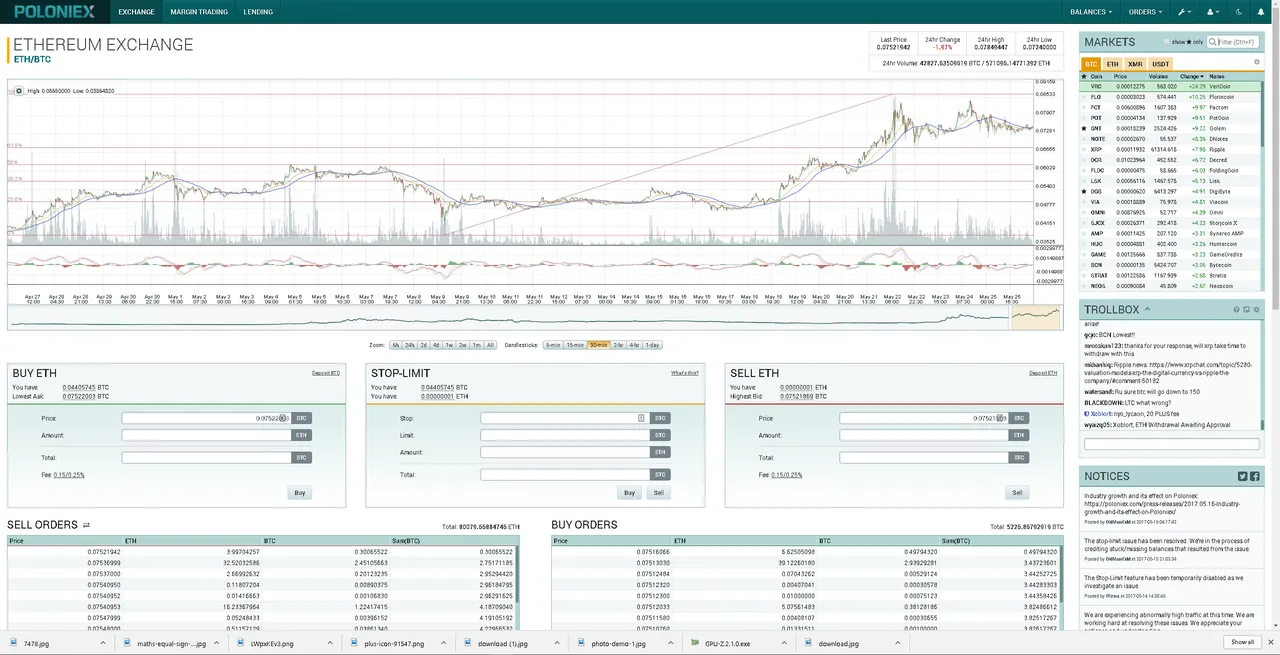Image resolution: width=1280 pixels, height=655 pixels.
Task: Switch to ETH markets tab
Action: (1112, 64)
